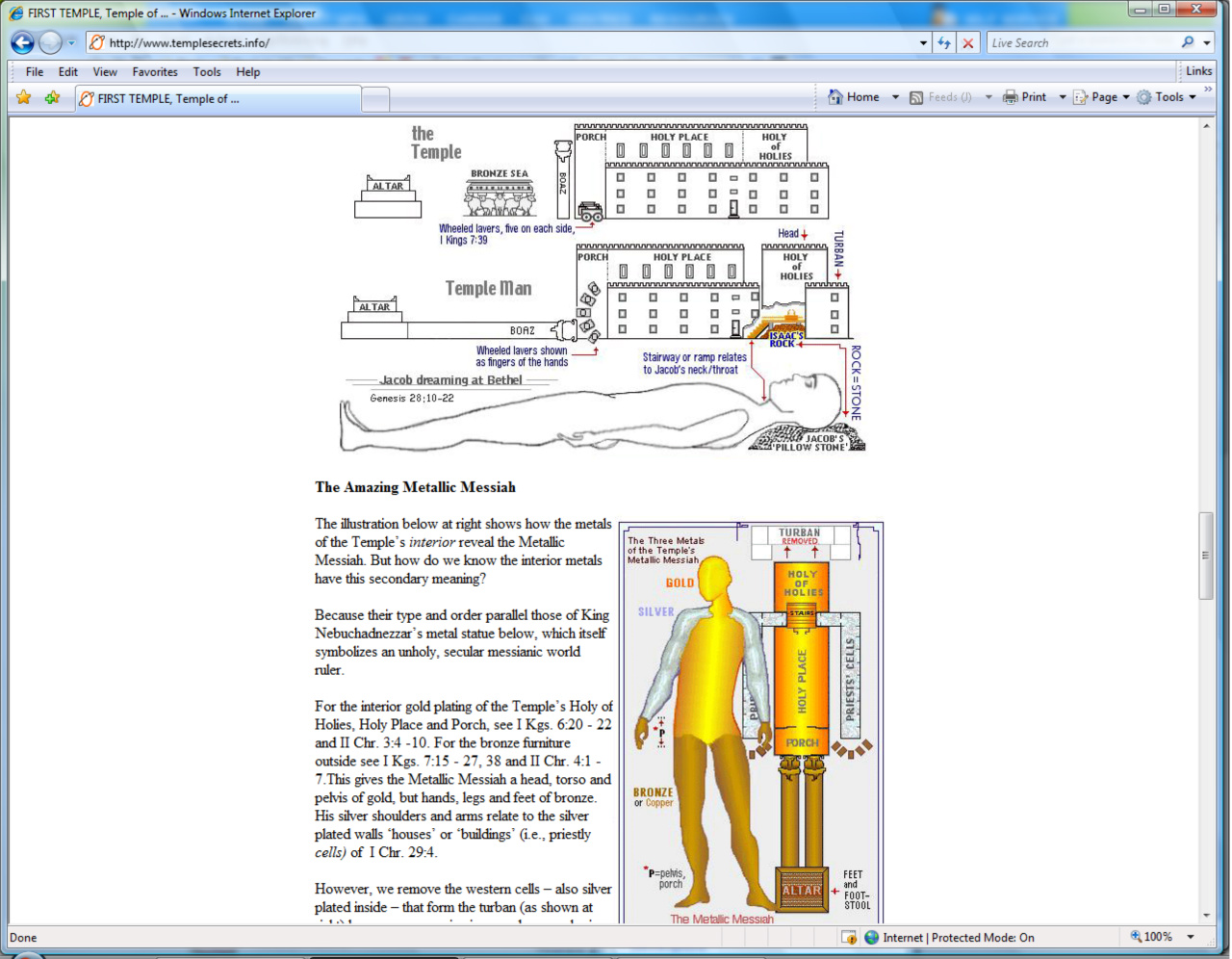Click the Forward navigation arrow
The image size is (1232, 959).
point(50,42)
